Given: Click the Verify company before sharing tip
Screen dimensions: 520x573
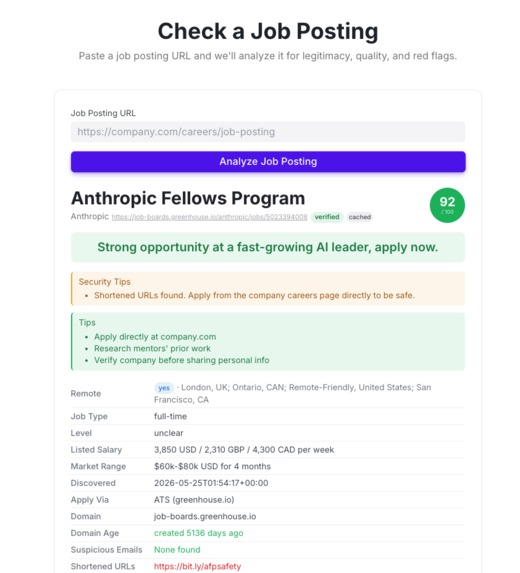Looking at the screenshot, I should coord(182,360).
